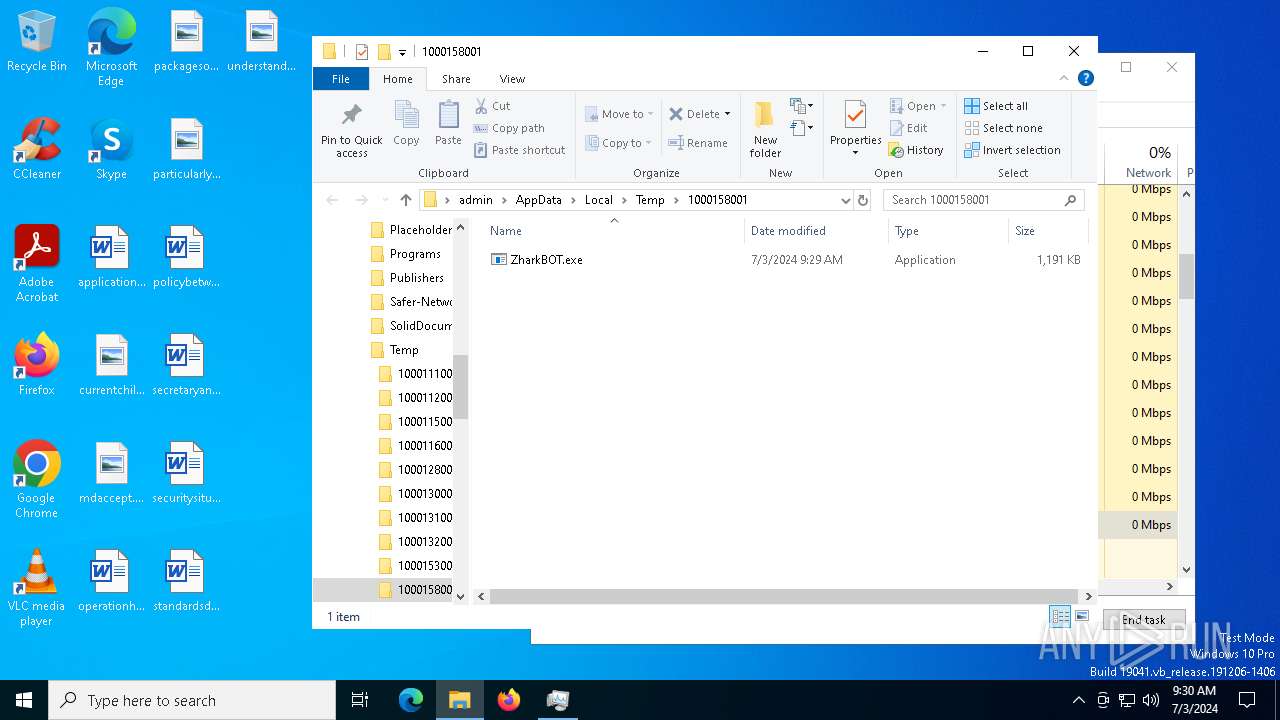This screenshot has height=720, width=1280.
Task: Open Quick Access Toolbar customize dropdown
Action: pos(402,52)
